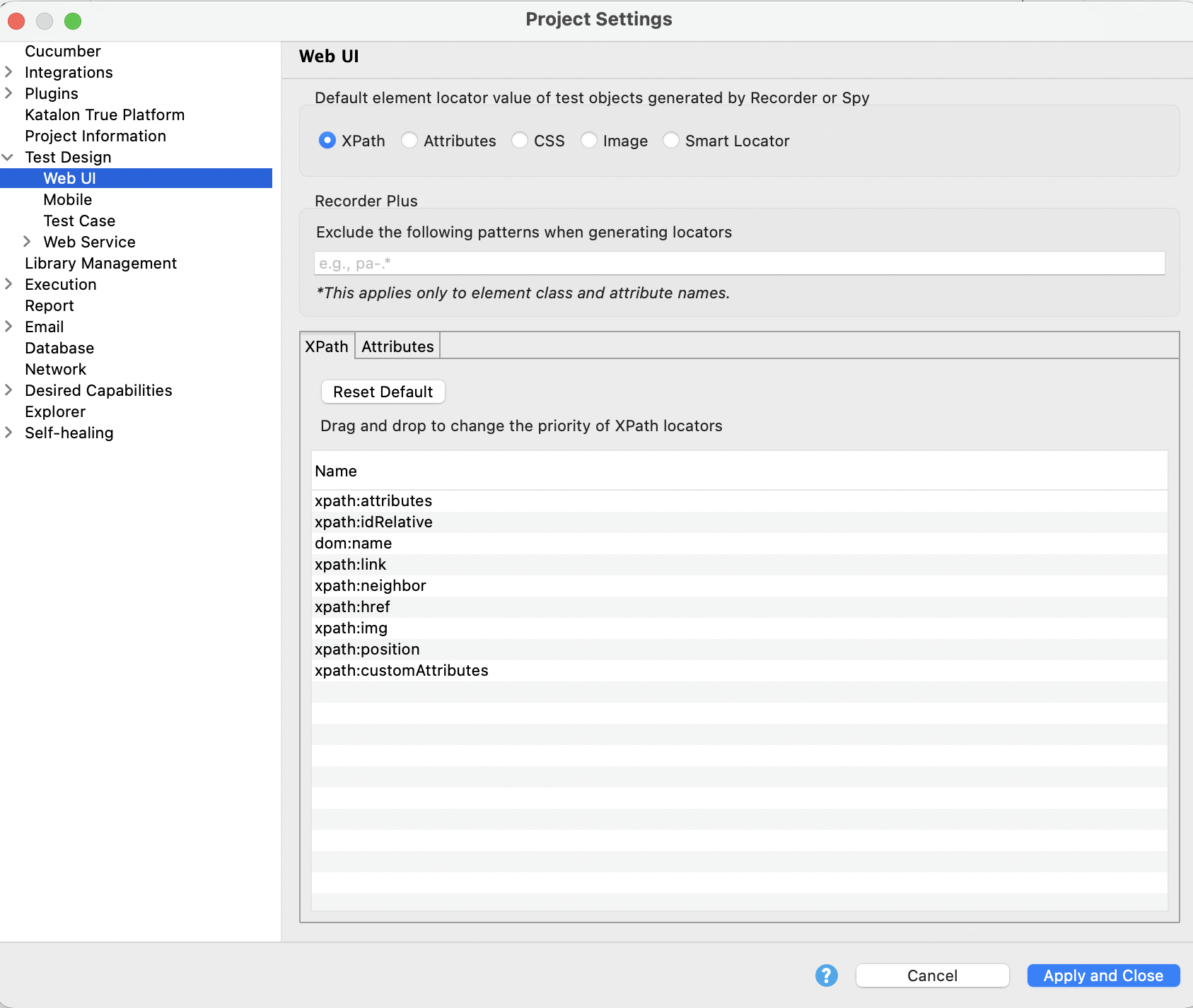This screenshot has width=1193, height=1008.
Task: Select the CSS radio button
Action: coord(519,141)
